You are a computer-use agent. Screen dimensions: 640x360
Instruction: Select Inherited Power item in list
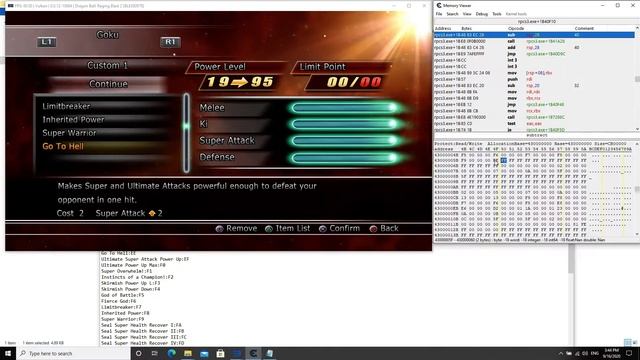73,120
